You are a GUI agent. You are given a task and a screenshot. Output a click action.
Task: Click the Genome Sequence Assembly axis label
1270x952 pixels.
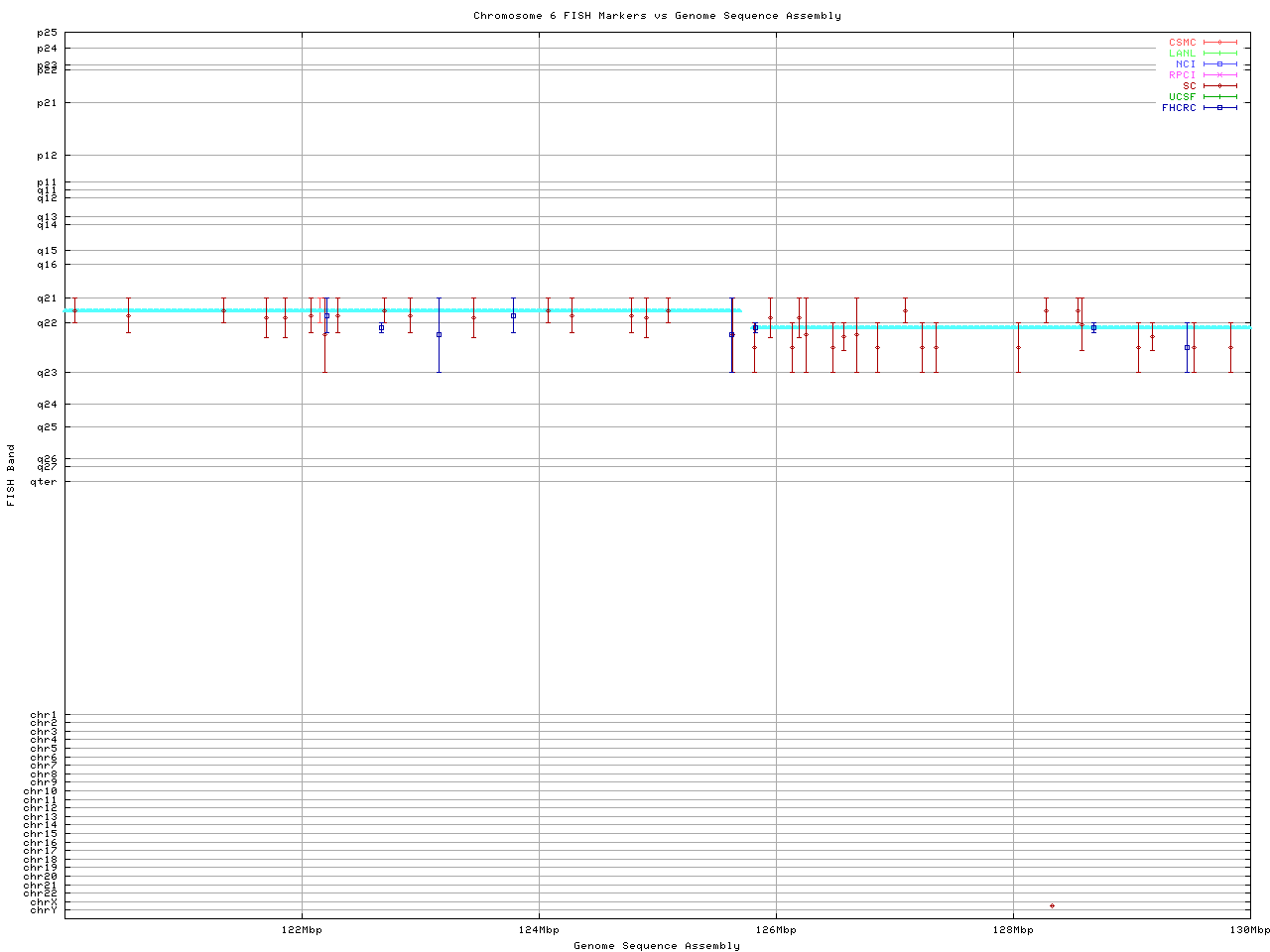pyautogui.click(x=657, y=946)
